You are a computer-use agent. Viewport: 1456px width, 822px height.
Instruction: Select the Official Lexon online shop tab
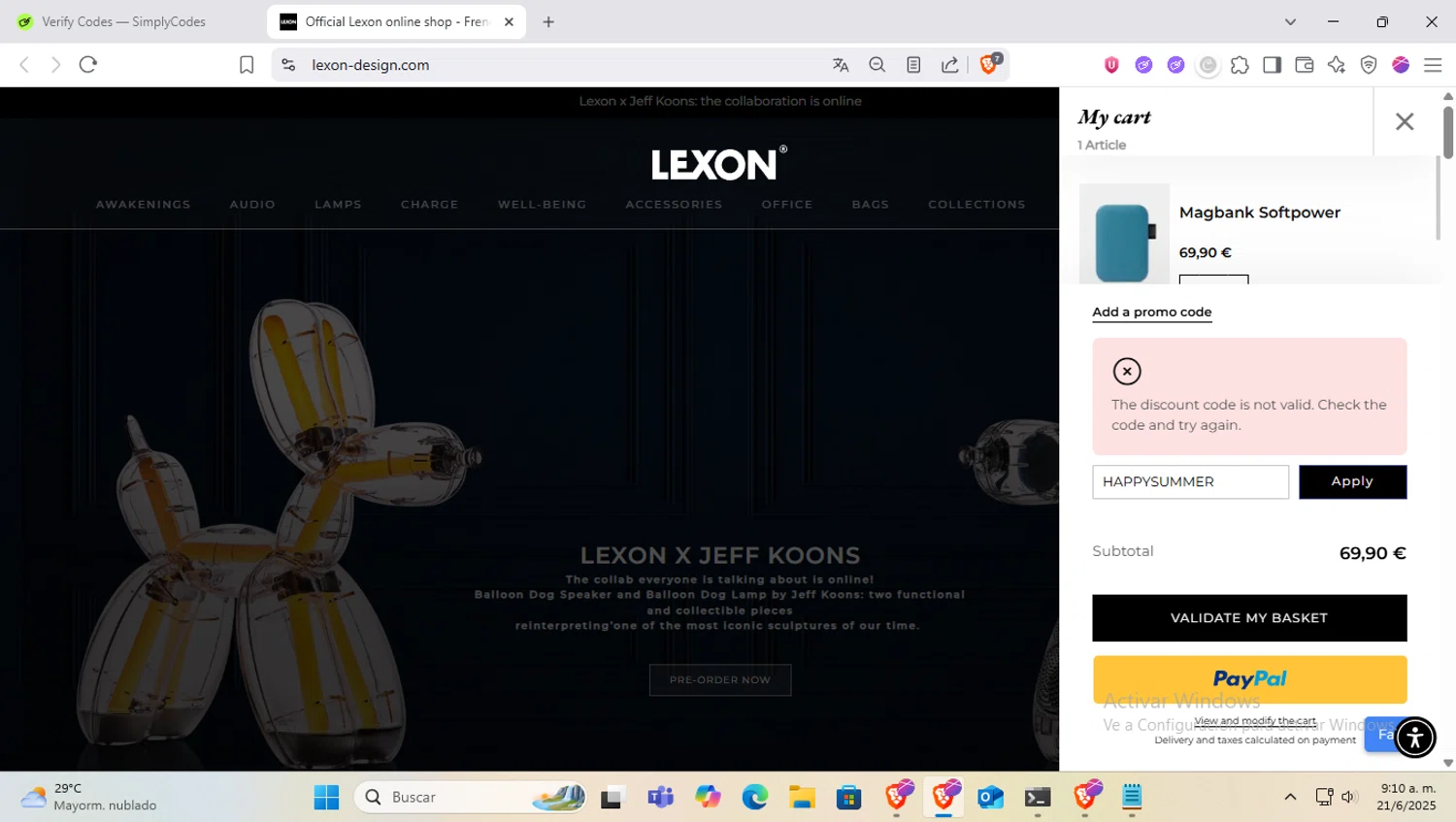(x=396, y=21)
